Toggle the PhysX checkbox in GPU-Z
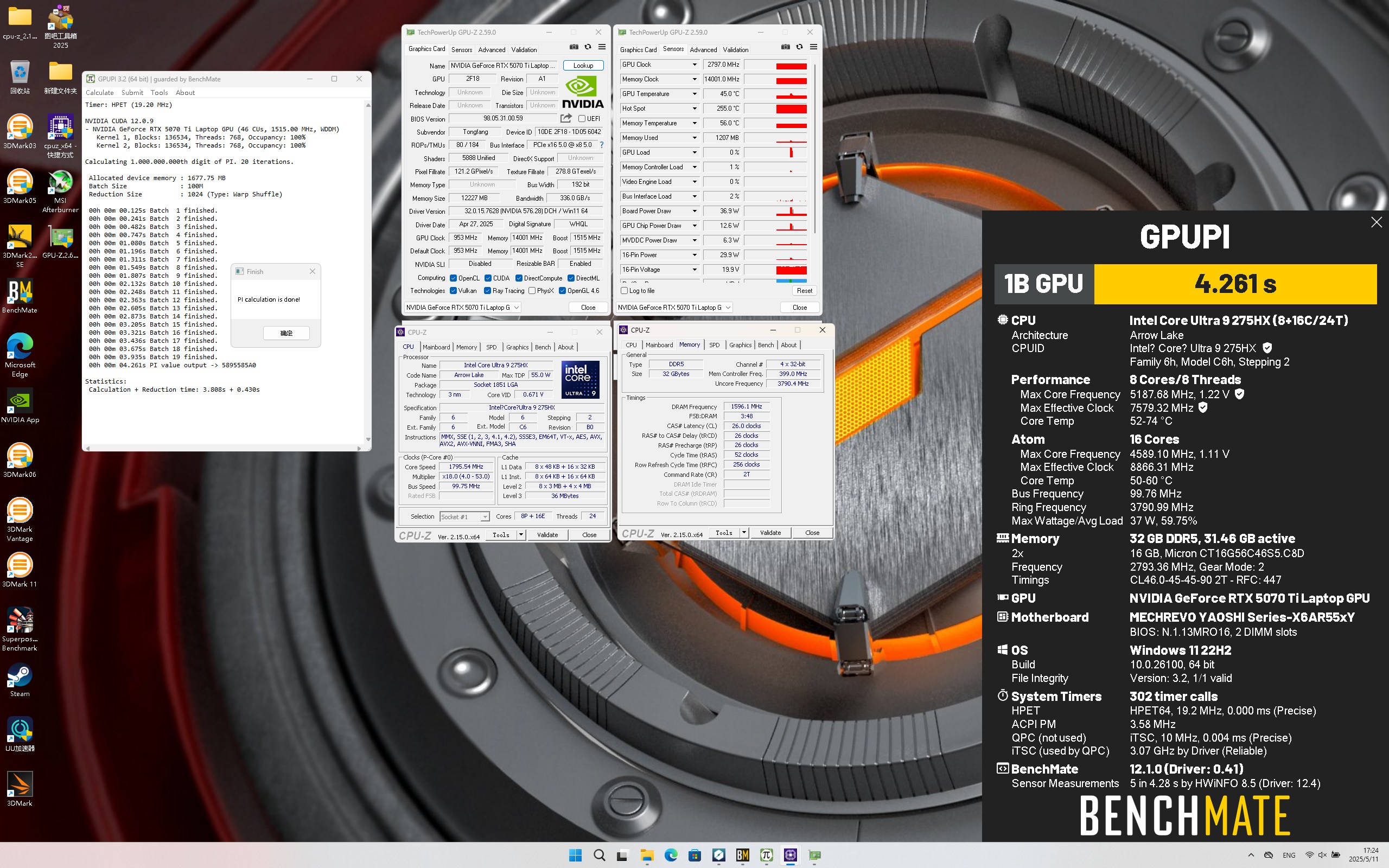Screen dimensions: 1389x868 [x=532, y=291]
